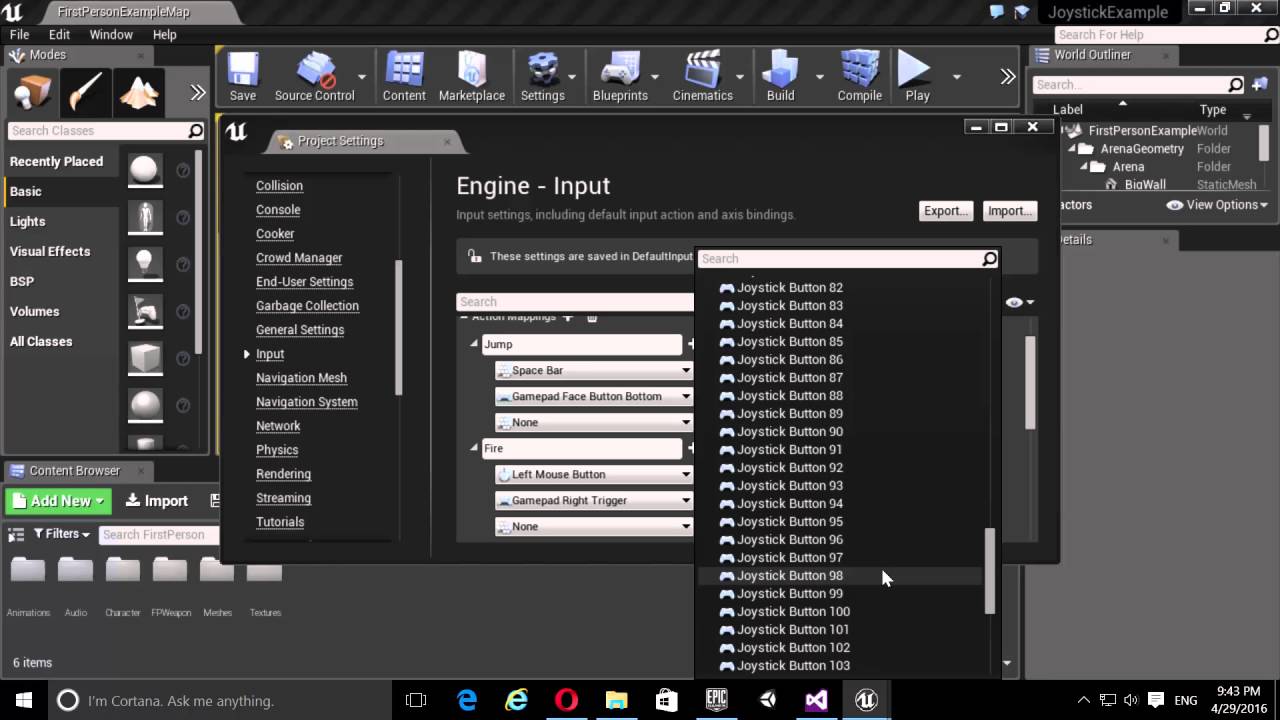The width and height of the screenshot is (1280, 720).
Task: Open the eye view options in Project Settings
Action: 1019,302
